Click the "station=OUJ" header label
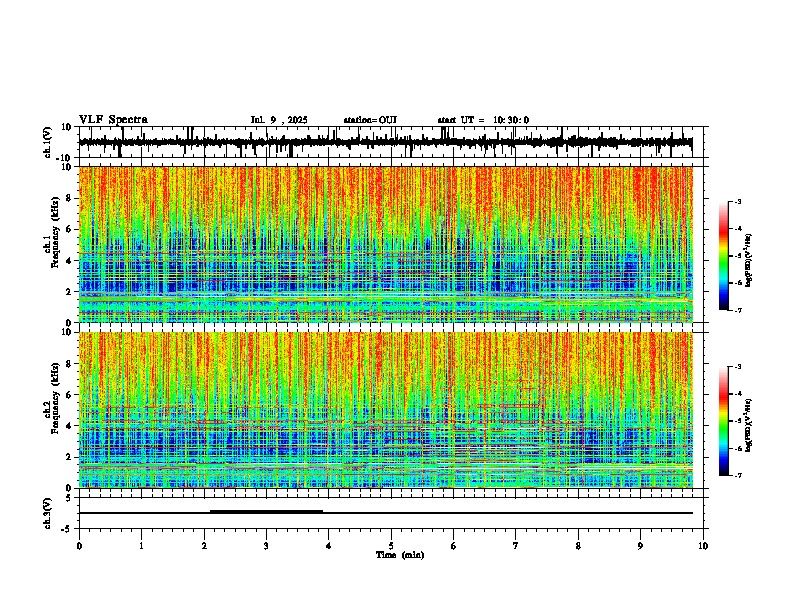The image size is (792, 612). pos(370,120)
